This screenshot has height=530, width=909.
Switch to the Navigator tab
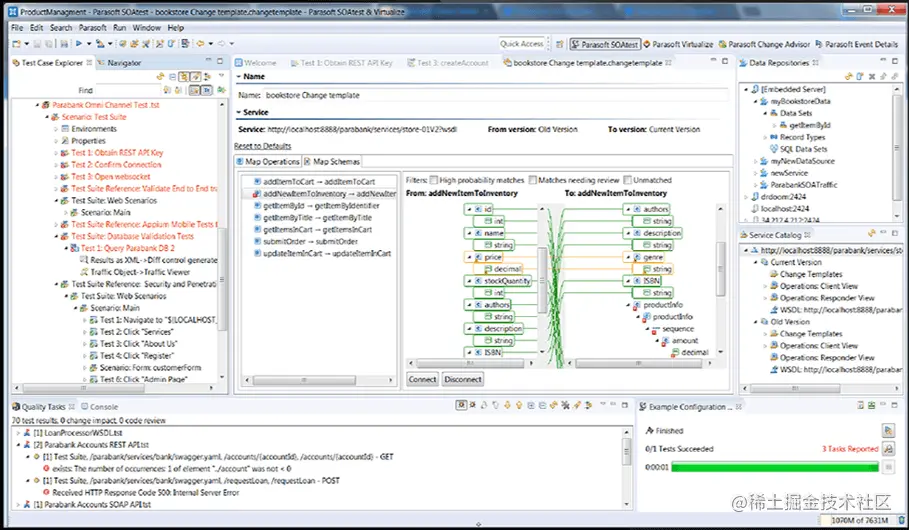[x=119, y=63]
